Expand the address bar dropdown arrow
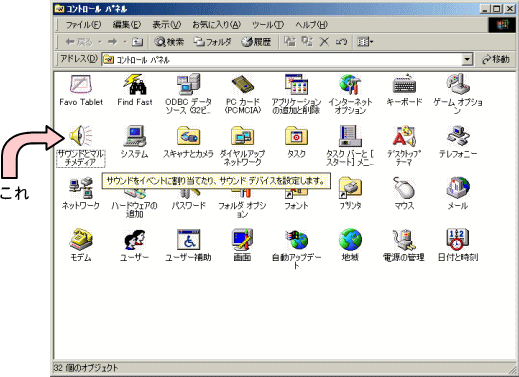The height and width of the screenshot is (377, 519). pos(467,60)
